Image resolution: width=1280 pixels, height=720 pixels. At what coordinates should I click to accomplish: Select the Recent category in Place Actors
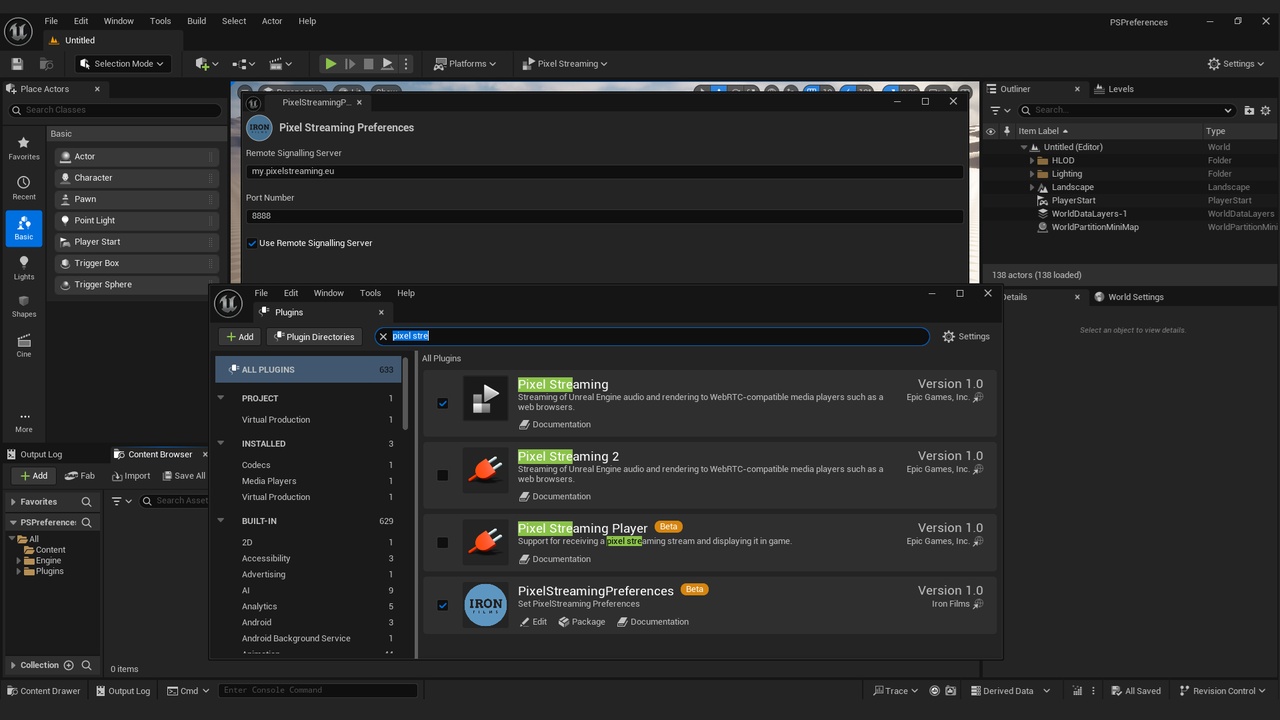click(x=24, y=188)
